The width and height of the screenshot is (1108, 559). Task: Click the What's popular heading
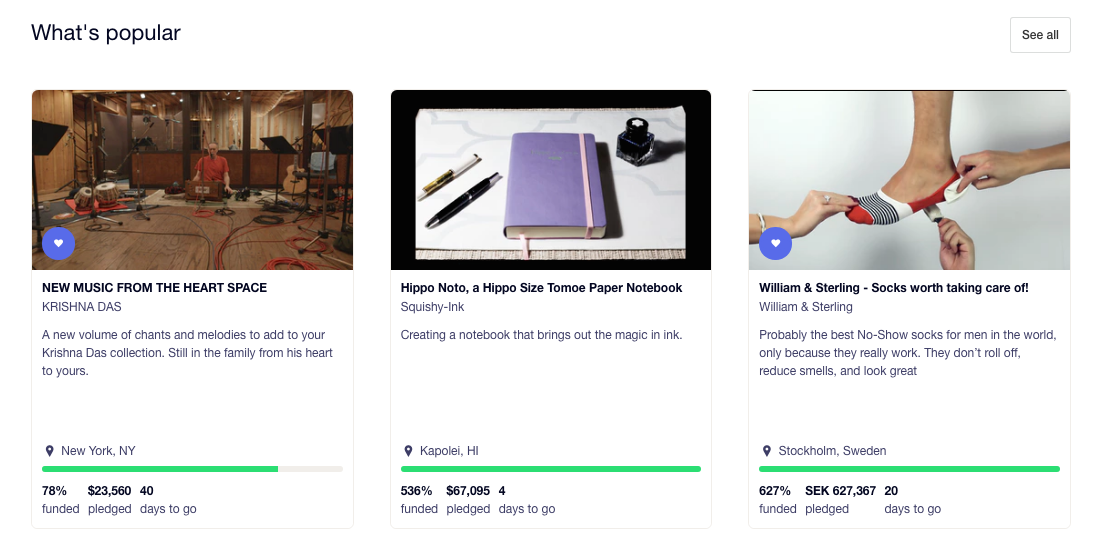point(106,33)
